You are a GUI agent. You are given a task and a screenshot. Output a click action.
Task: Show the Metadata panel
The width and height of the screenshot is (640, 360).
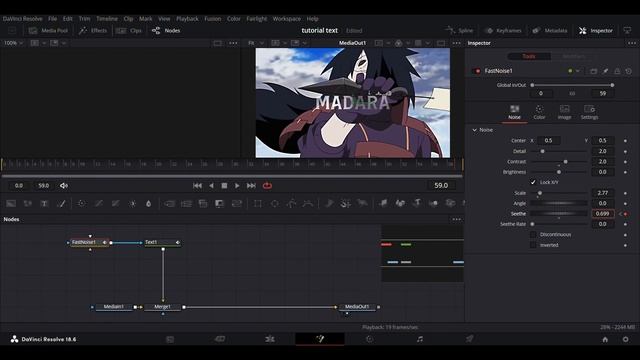pos(550,31)
